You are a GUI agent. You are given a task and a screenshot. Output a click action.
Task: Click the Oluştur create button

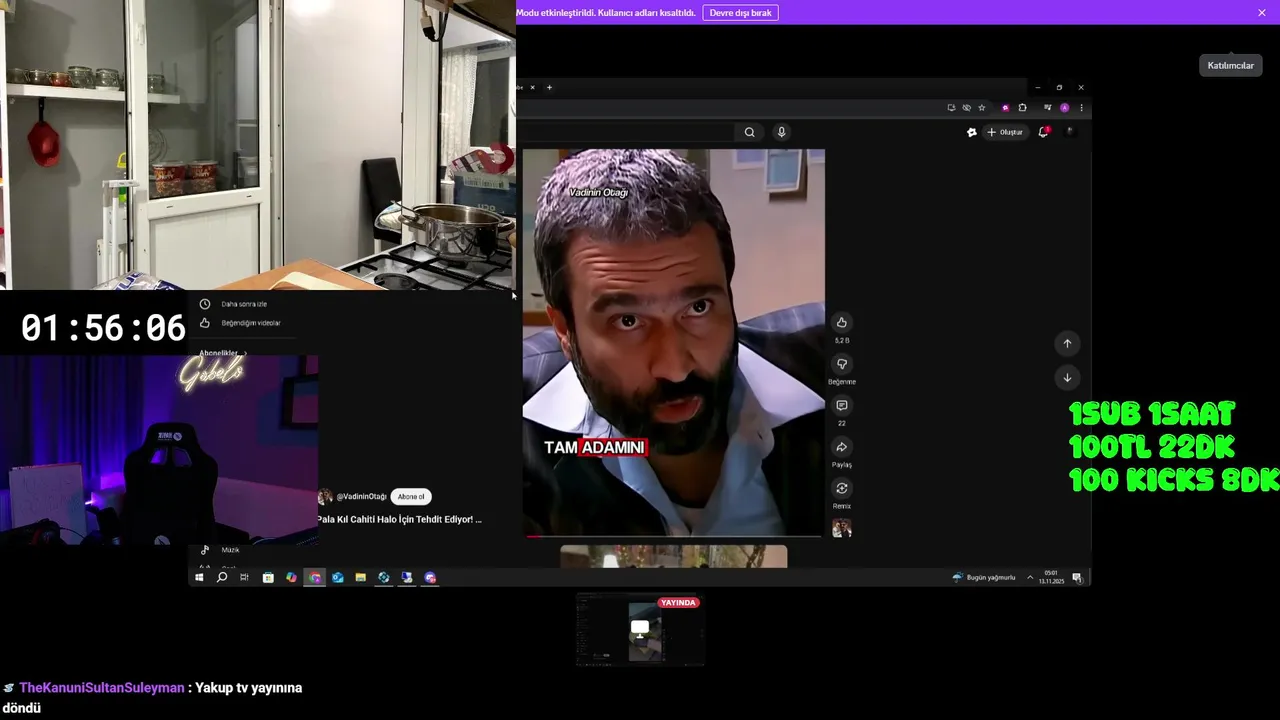[x=1005, y=132]
